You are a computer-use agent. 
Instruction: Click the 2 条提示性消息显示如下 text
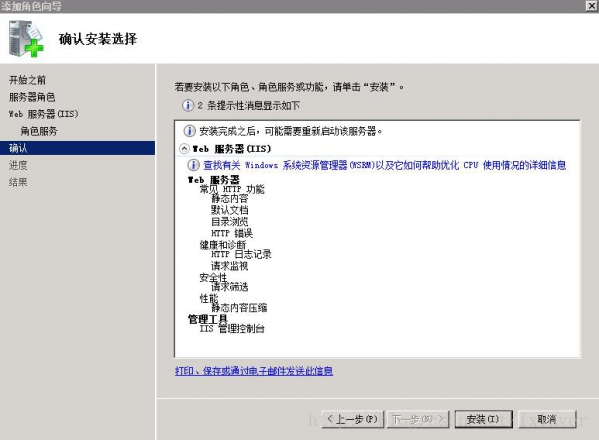click(x=249, y=105)
